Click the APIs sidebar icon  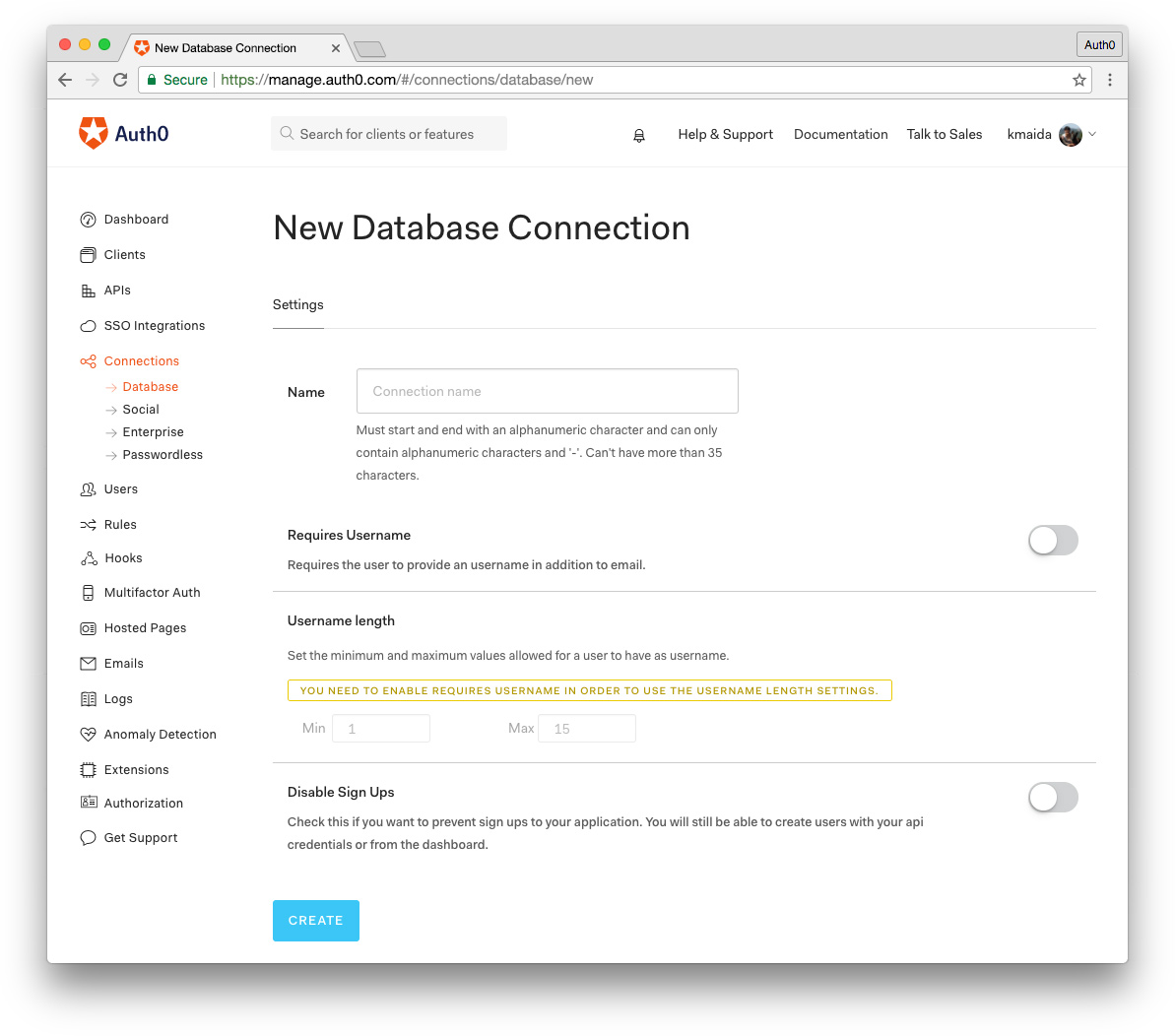[x=88, y=291]
